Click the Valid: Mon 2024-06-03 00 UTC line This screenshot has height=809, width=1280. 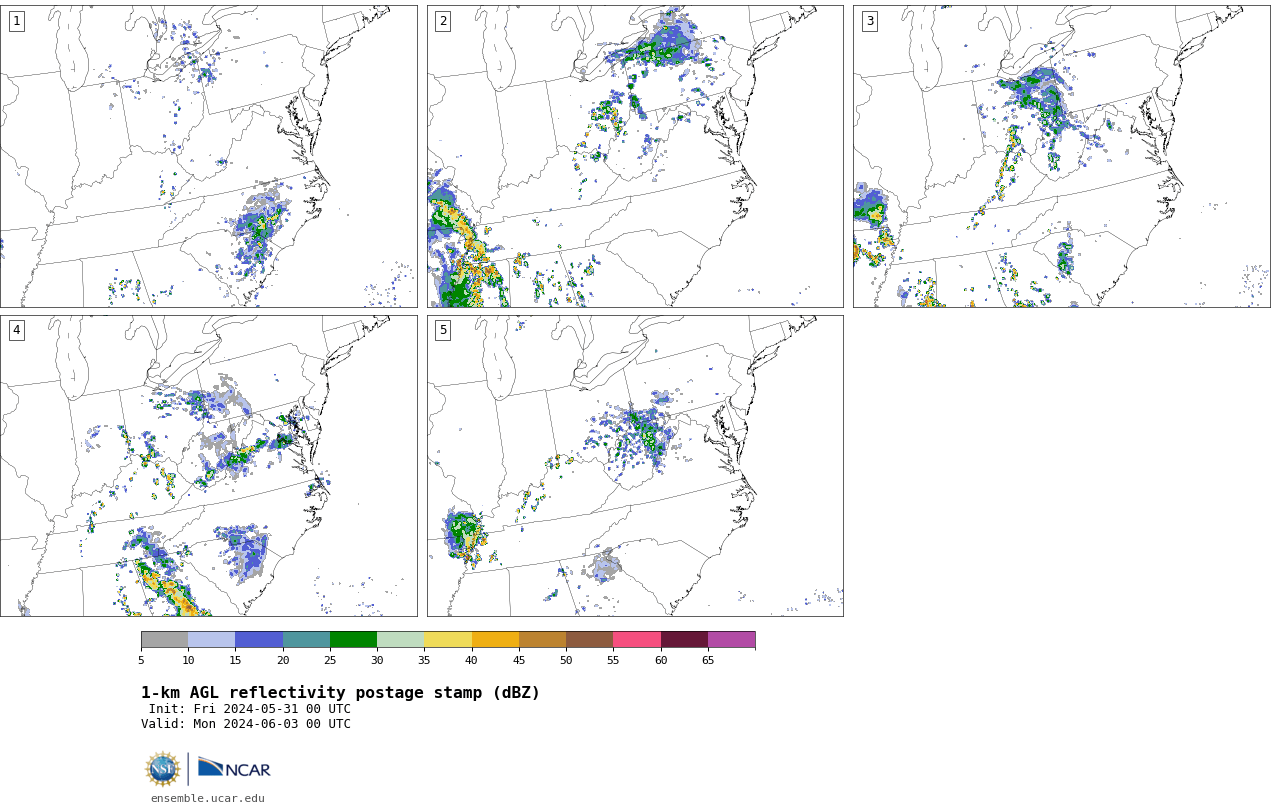point(246,724)
